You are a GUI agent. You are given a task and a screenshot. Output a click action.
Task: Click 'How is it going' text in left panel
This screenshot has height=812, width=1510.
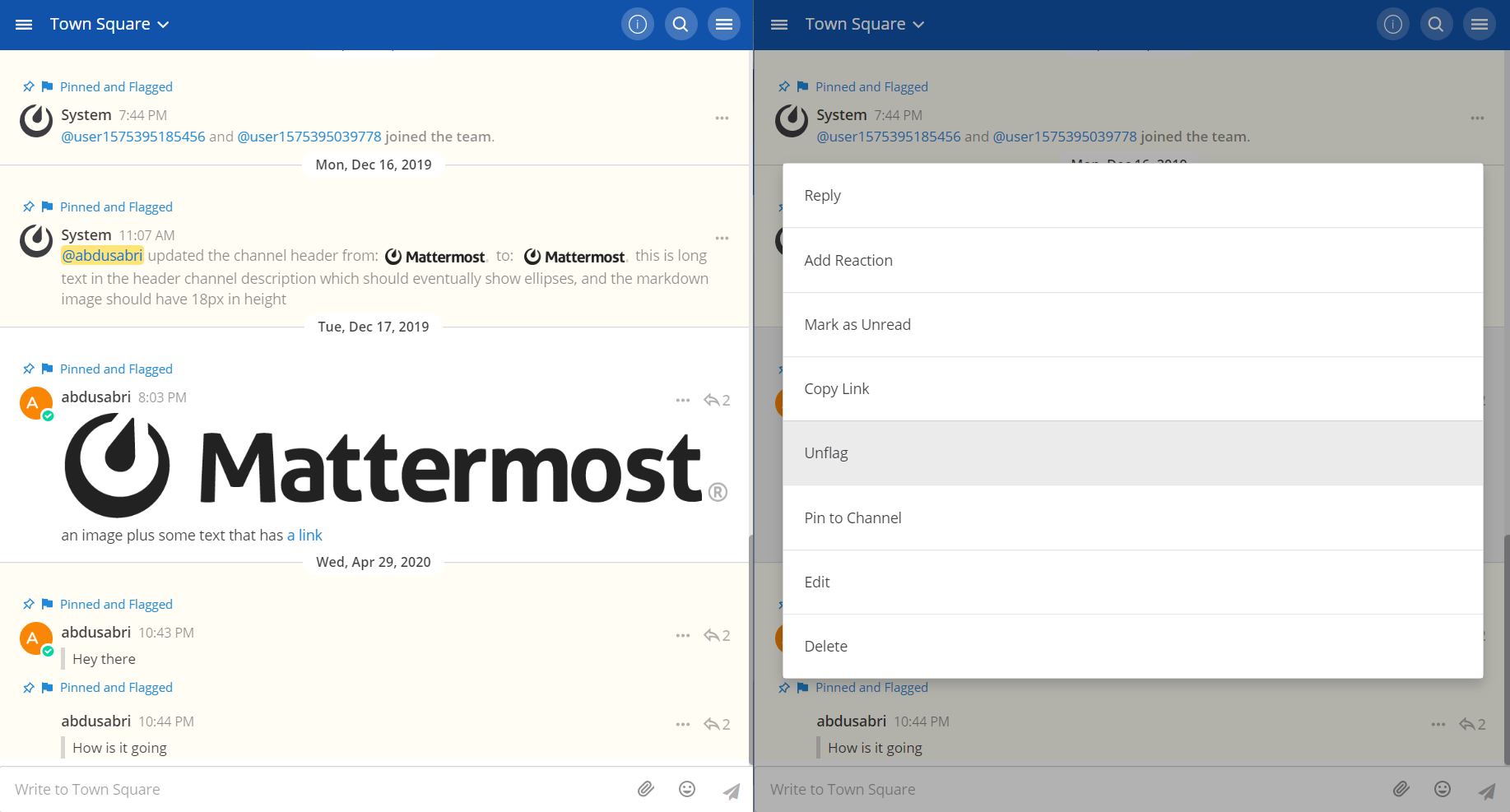tap(120, 749)
